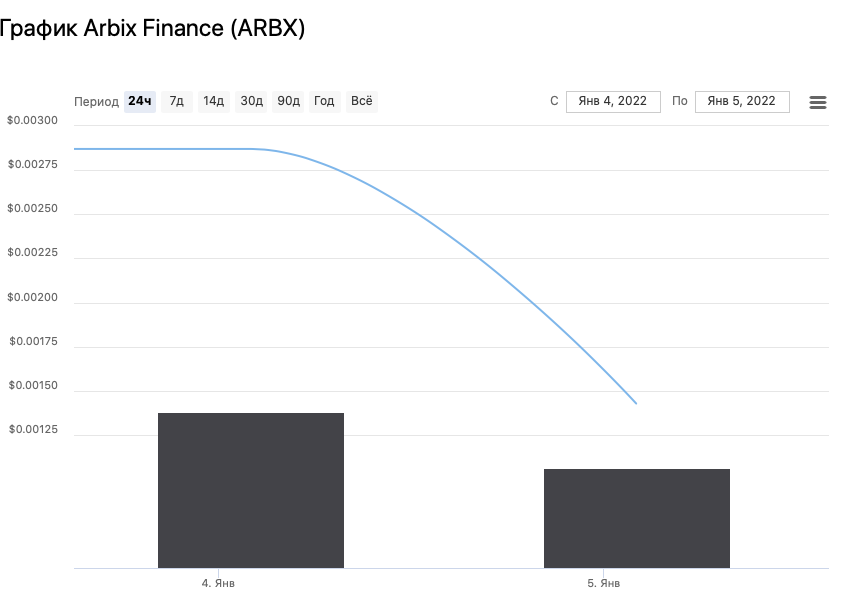Show the Год (year) period

324,101
